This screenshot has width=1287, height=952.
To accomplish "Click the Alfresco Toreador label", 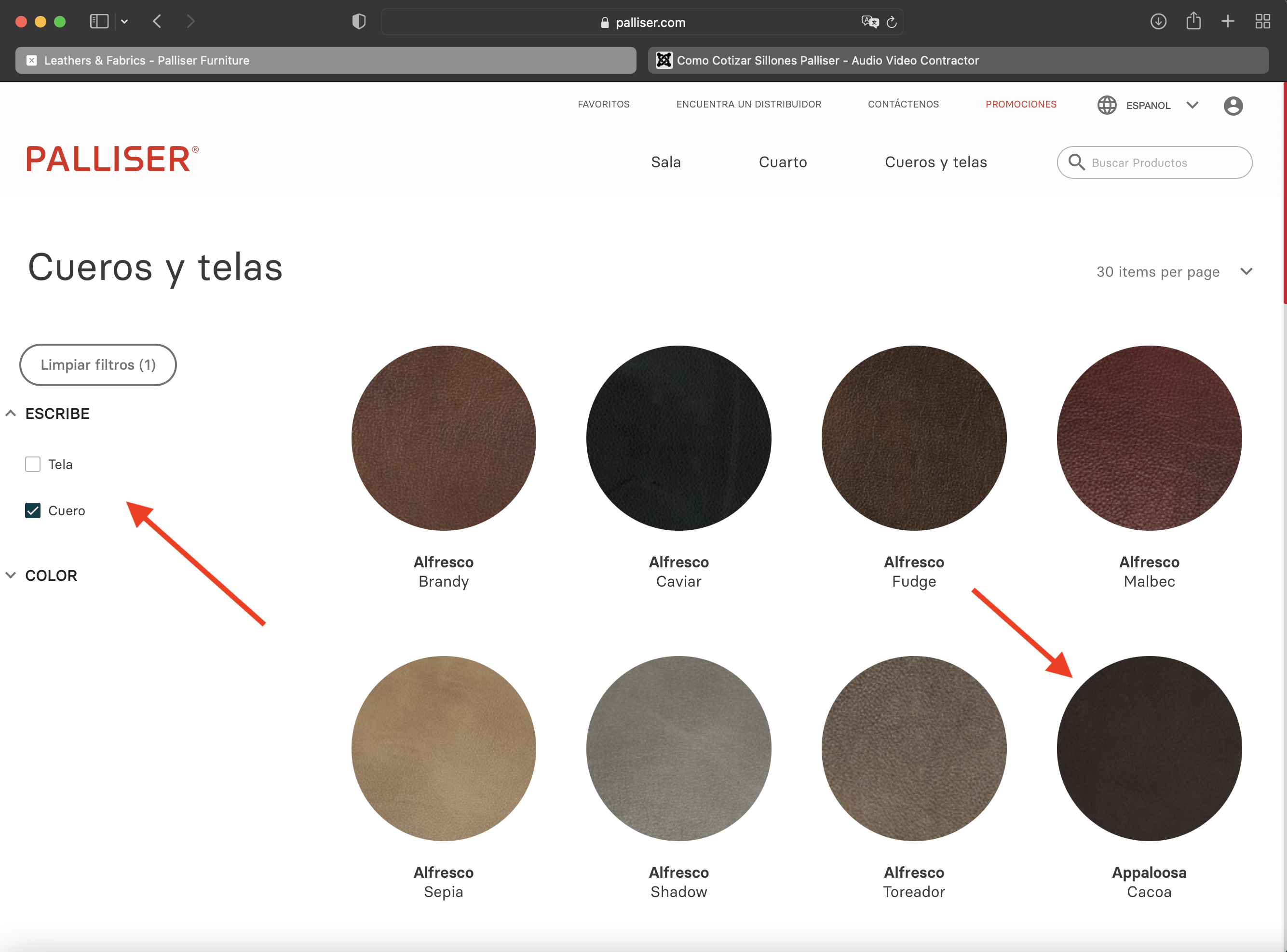I will 914,882.
